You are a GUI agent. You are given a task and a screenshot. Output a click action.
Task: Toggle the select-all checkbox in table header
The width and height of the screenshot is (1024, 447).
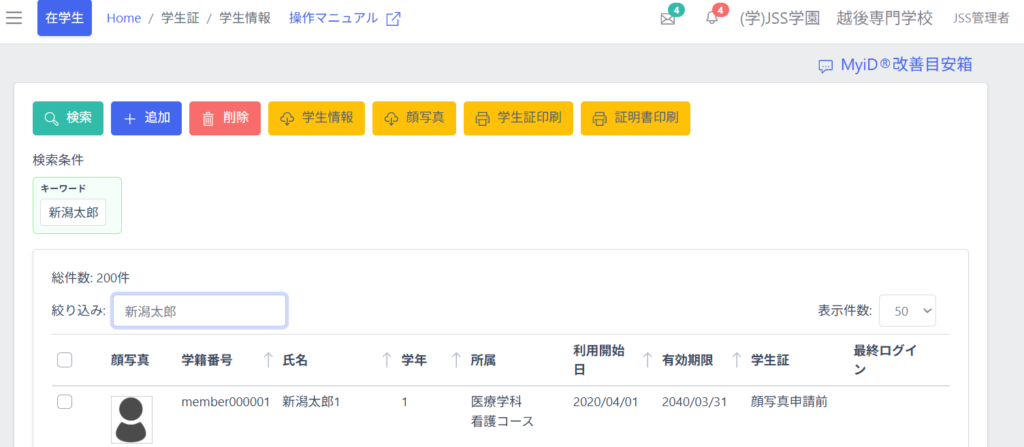pos(65,360)
